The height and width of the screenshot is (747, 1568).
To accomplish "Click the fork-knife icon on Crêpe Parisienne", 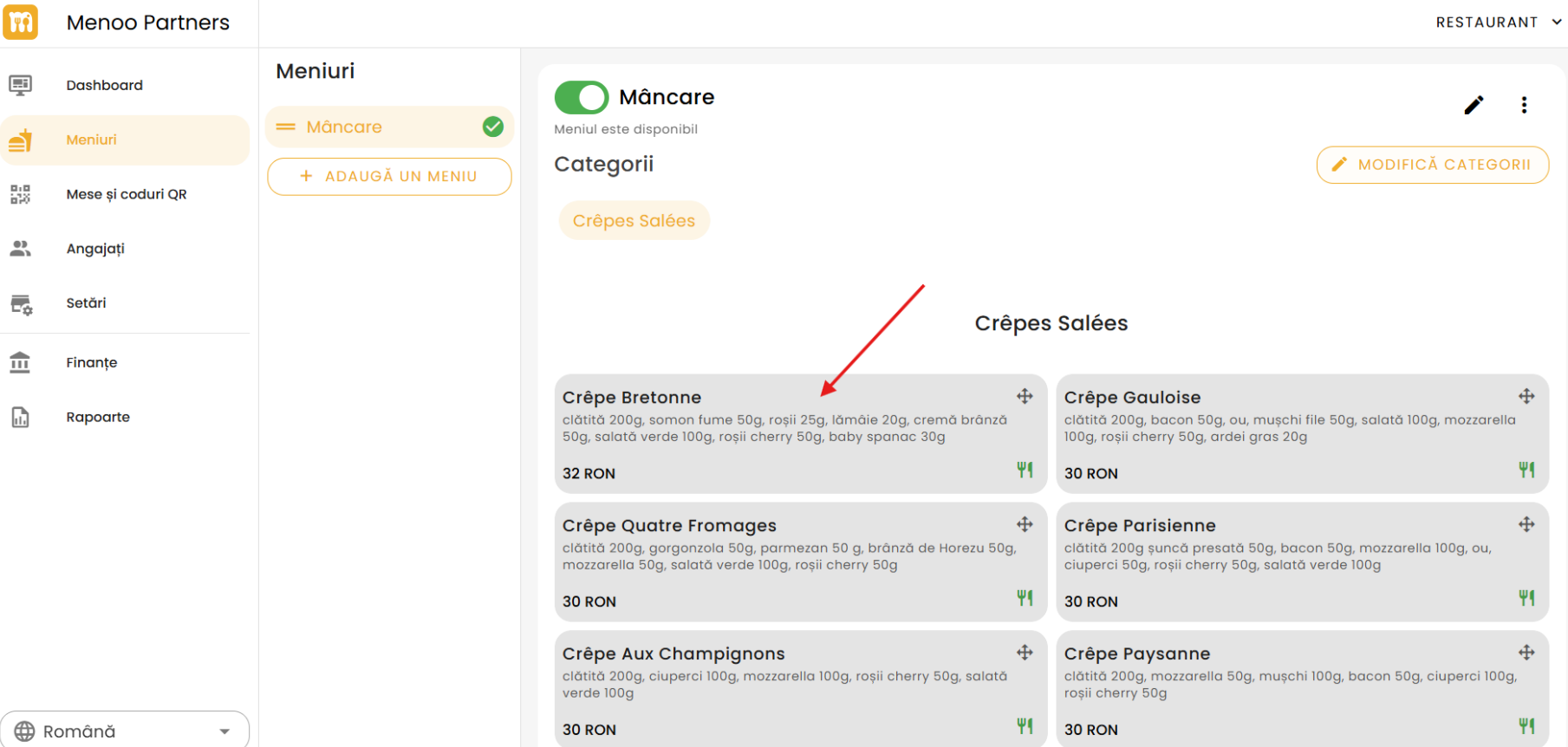I will (1526, 598).
